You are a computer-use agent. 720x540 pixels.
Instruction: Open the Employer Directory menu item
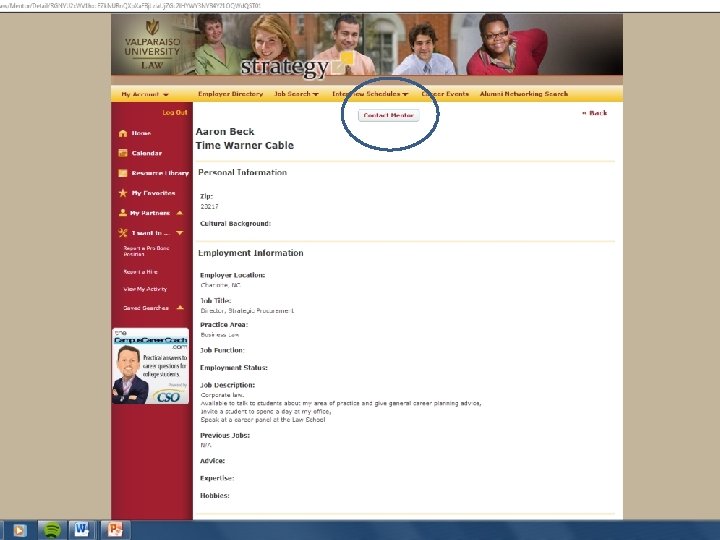tap(231, 94)
